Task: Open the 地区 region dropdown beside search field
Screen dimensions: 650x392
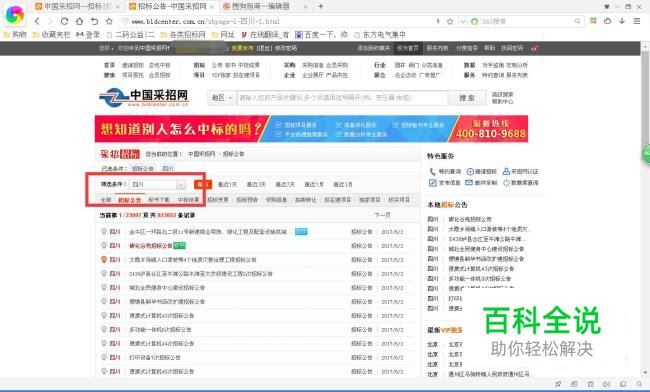Action: [x=222, y=98]
